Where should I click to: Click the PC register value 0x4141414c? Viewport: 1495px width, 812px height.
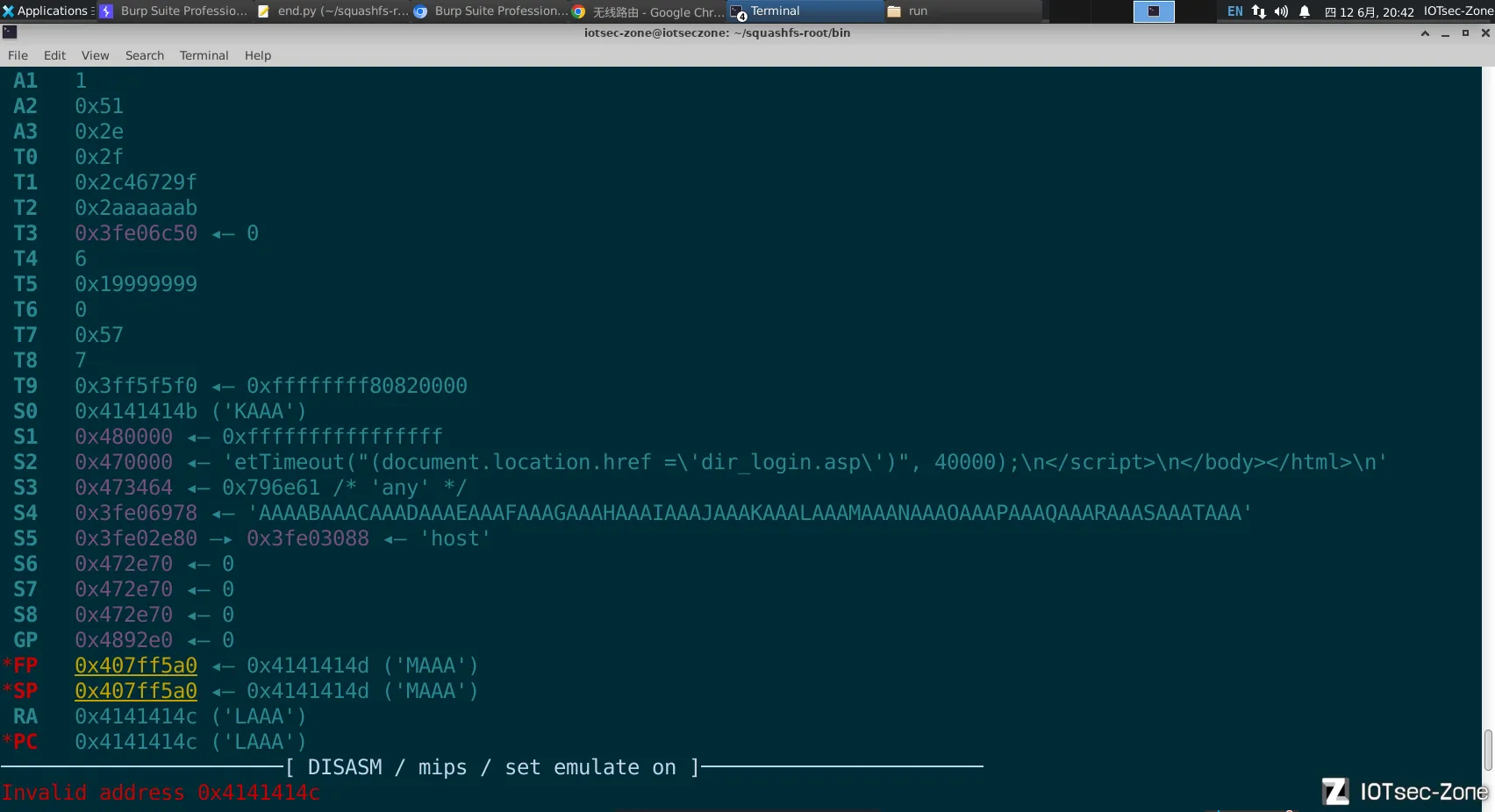136,742
